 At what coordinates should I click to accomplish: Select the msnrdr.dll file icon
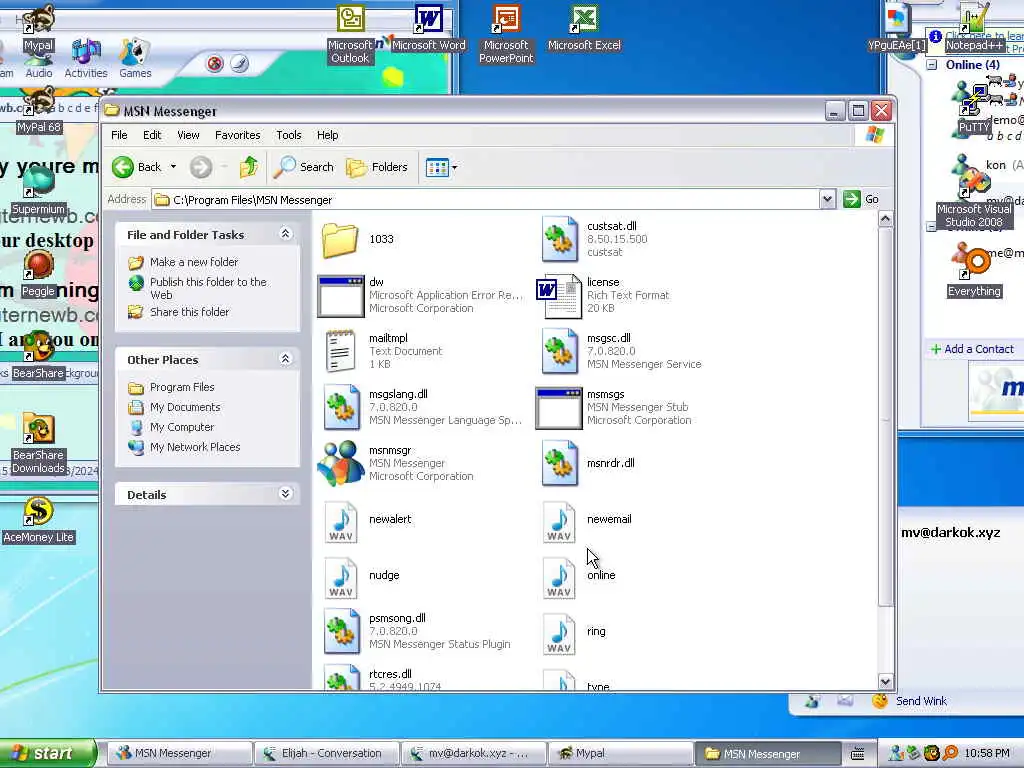(x=559, y=464)
